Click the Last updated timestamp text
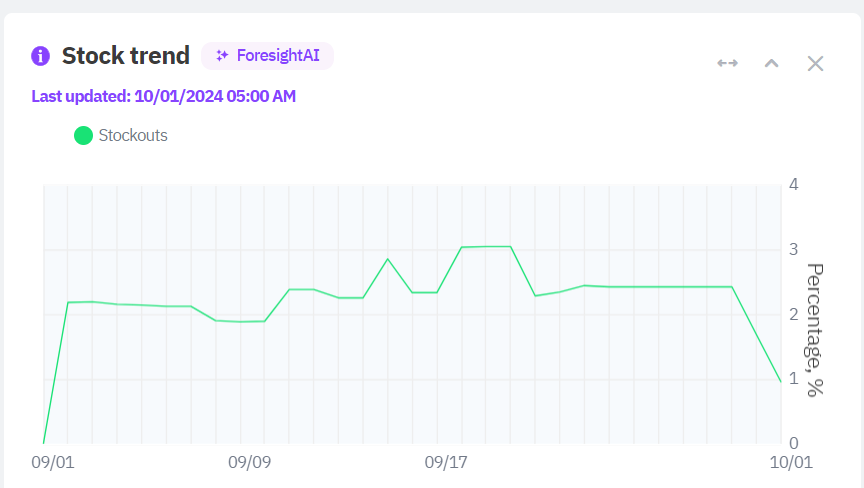The image size is (864, 488). (x=163, y=96)
